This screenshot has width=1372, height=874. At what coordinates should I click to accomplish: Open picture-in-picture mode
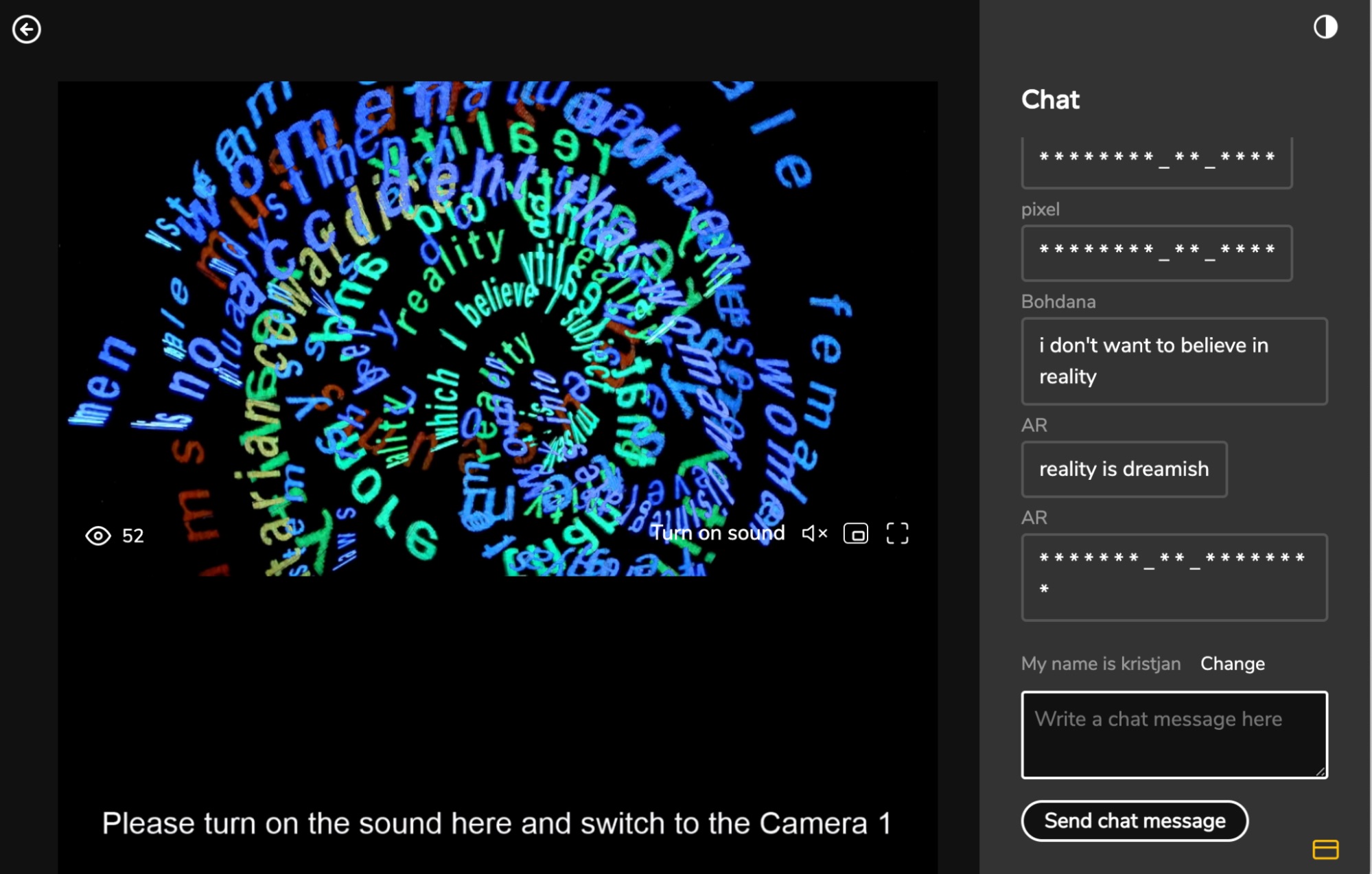855,533
